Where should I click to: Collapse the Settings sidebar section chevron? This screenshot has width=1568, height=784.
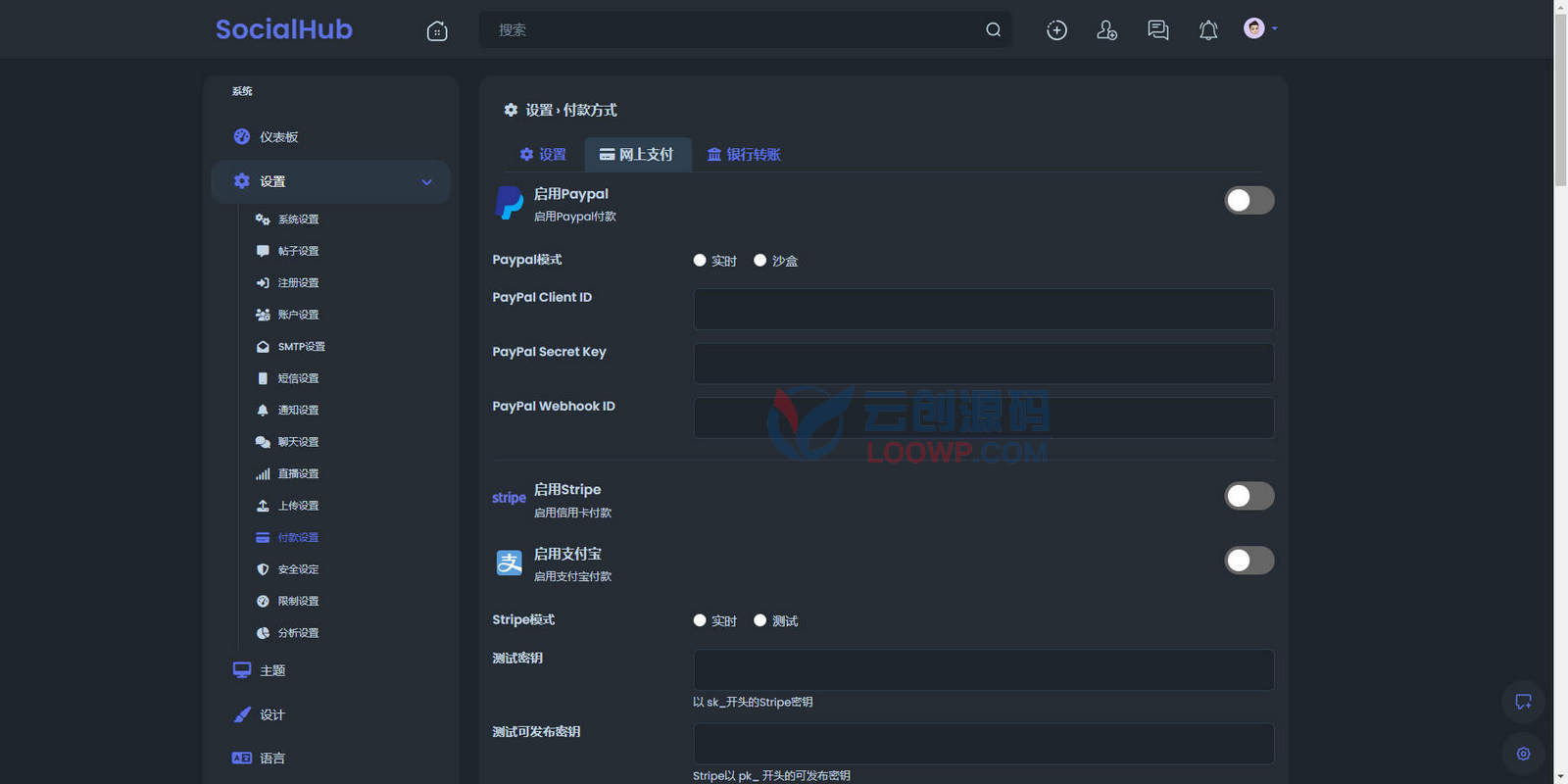point(426,182)
